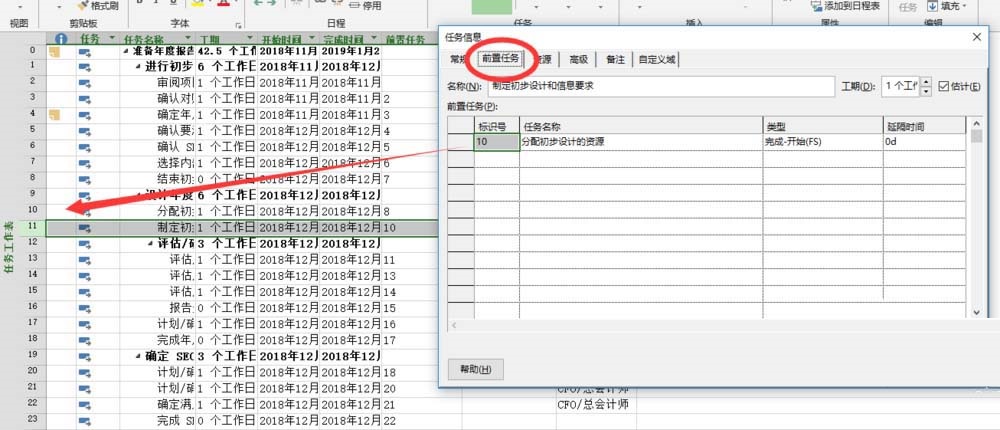The width and height of the screenshot is (1000, 430).
Task: Click the task mode icon in row 2
Action: (x=85, y=83)
